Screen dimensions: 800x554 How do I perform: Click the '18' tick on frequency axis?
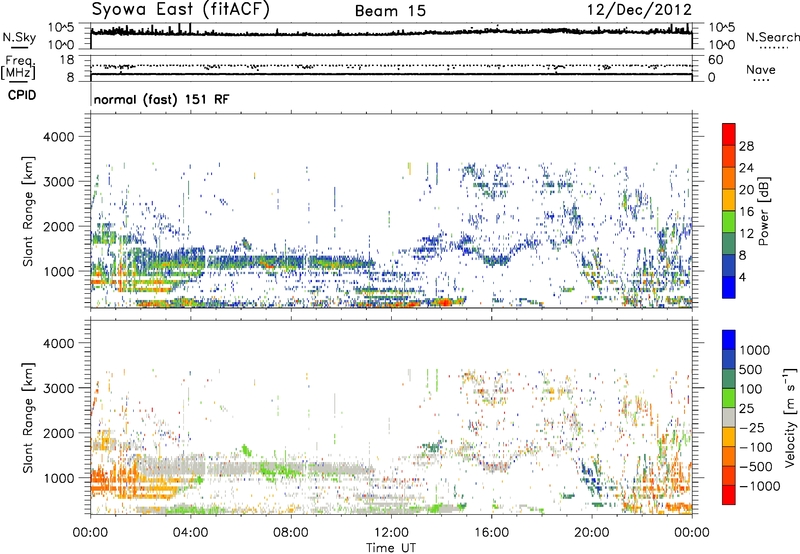tap(67, 60)
